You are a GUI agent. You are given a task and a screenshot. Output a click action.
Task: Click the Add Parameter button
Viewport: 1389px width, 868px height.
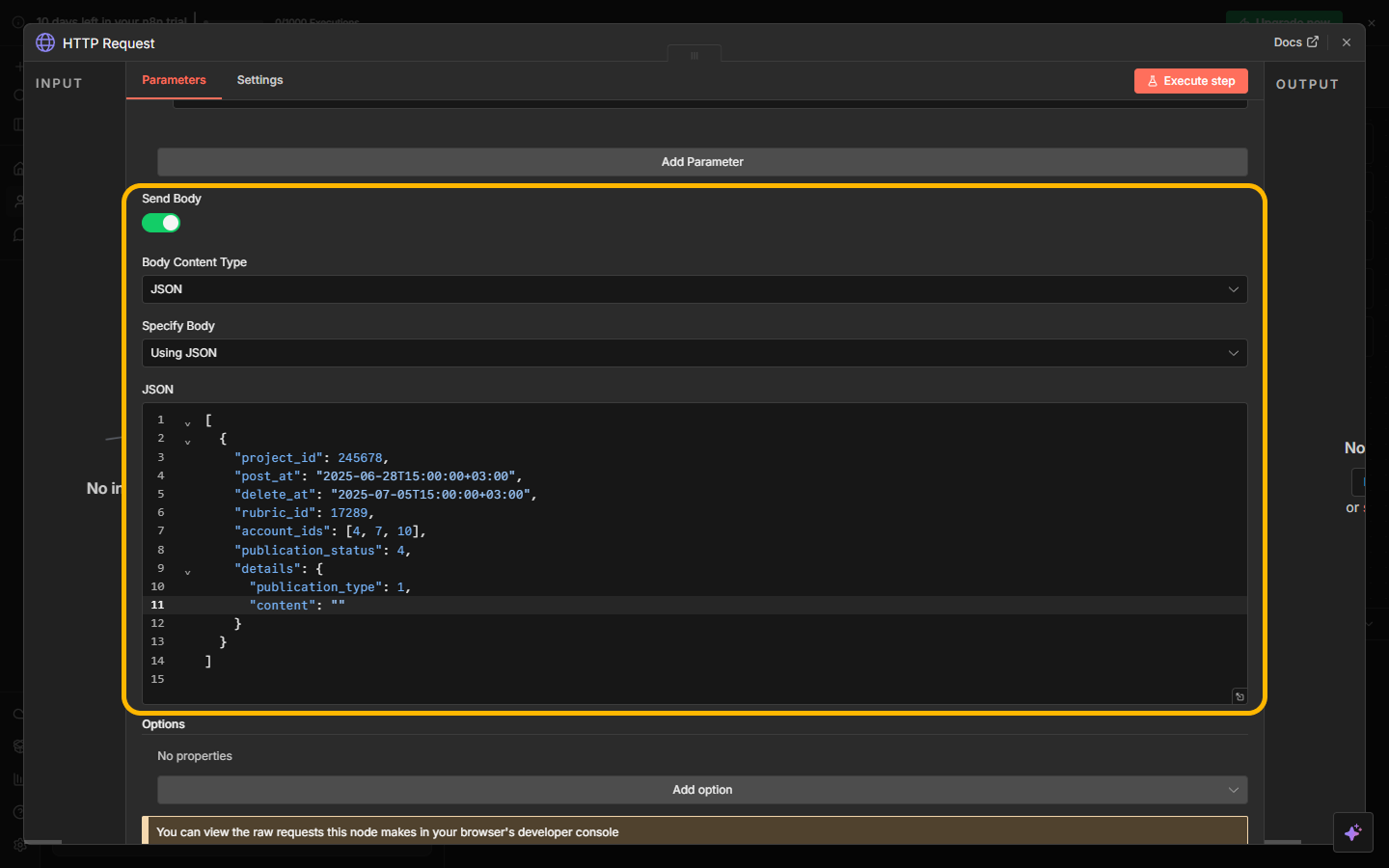point(702,162)
